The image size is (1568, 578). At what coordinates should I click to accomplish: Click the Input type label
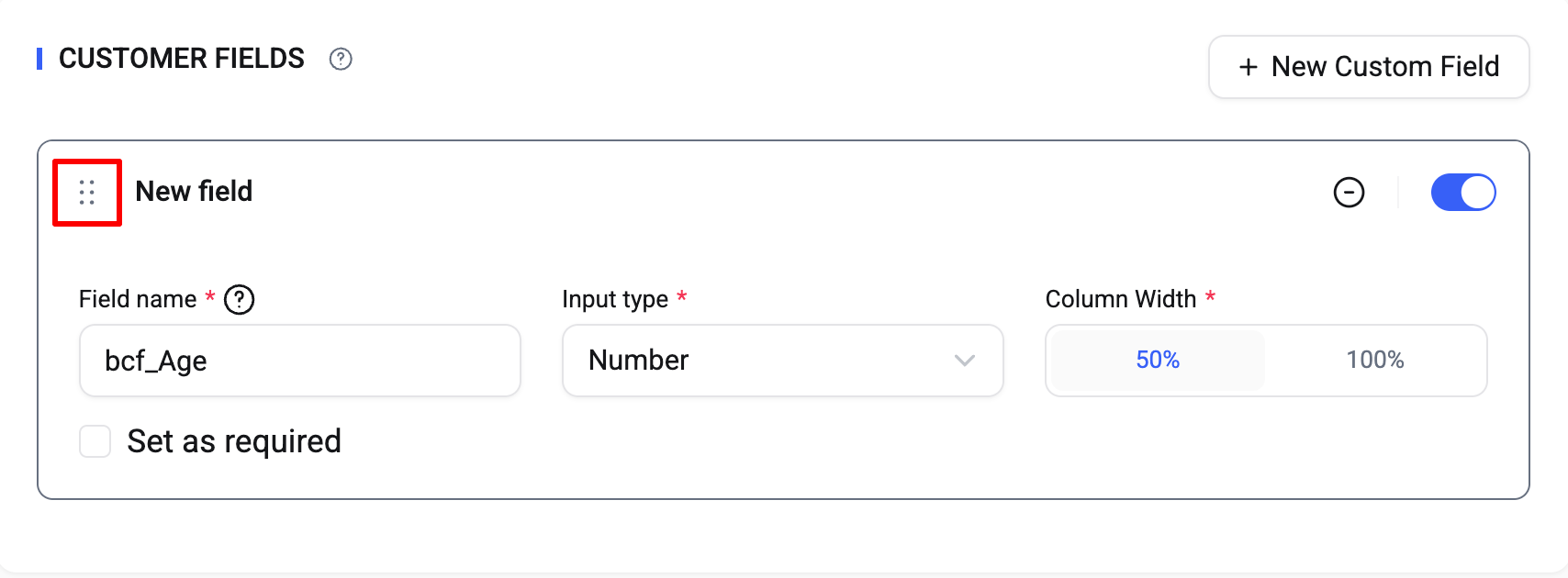pos(615,299)
